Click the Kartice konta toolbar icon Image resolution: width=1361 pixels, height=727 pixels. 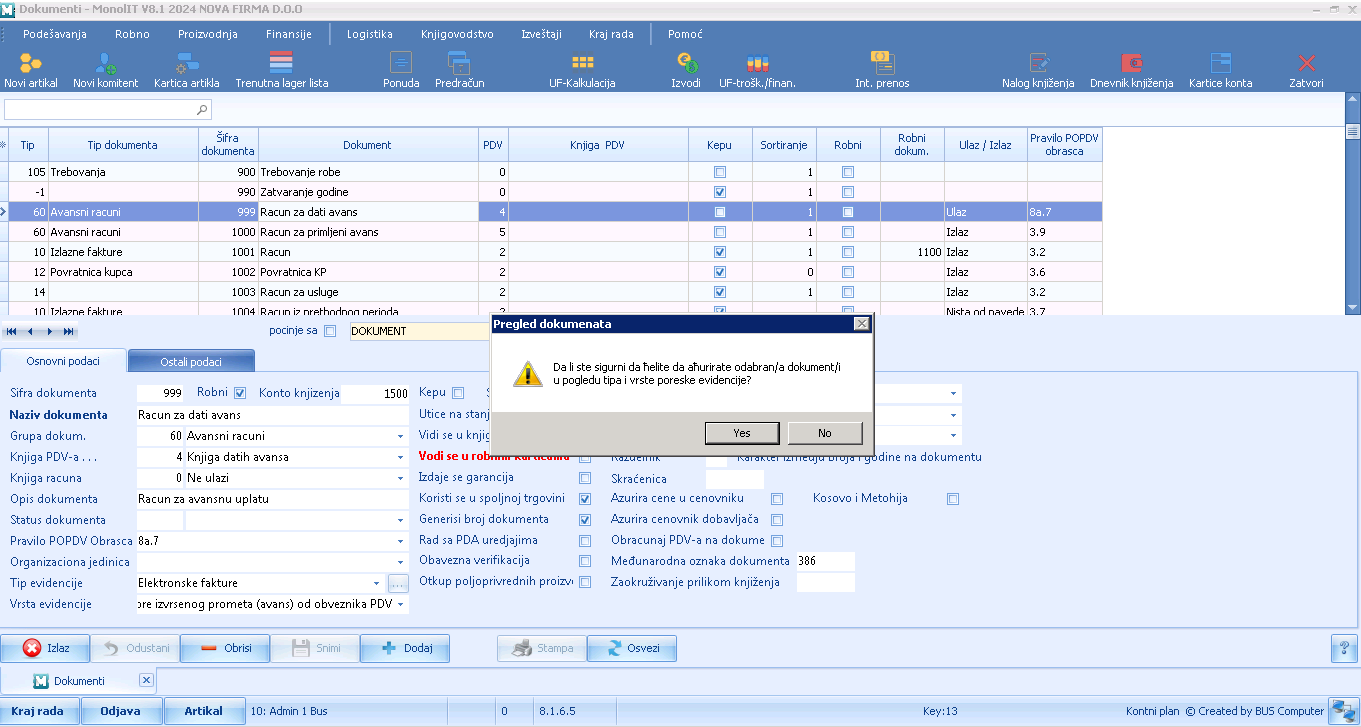(x=1220, y=64)
